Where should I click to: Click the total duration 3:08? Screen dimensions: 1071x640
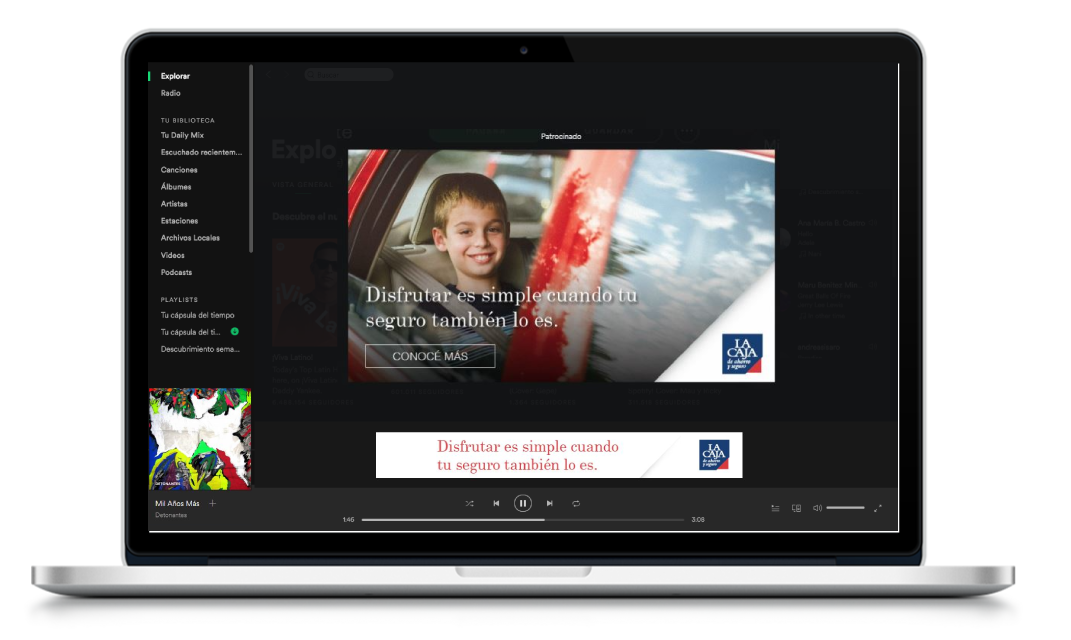(698, 520)
